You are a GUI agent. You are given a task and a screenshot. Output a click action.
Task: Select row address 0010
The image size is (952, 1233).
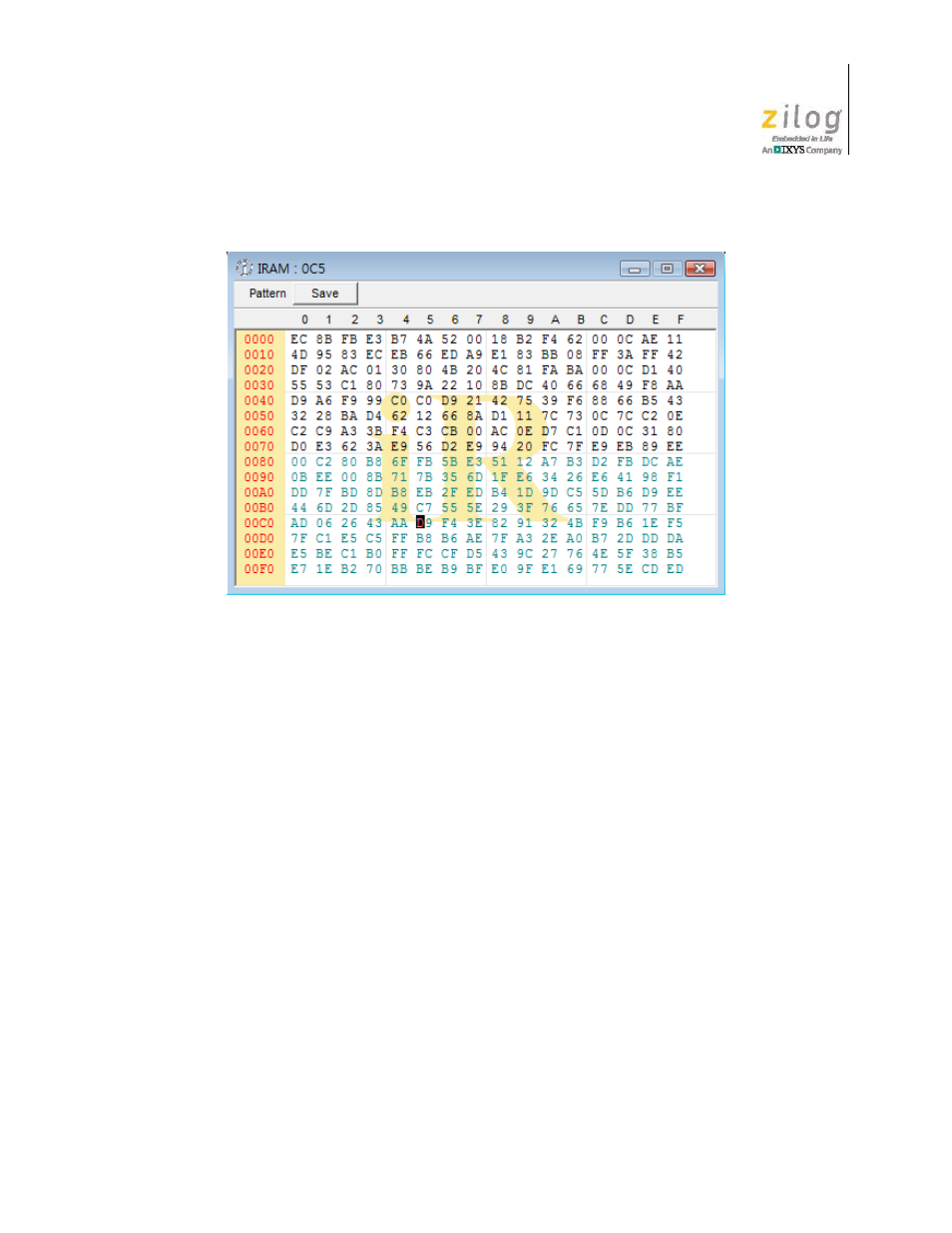click(x=259, y=354)
